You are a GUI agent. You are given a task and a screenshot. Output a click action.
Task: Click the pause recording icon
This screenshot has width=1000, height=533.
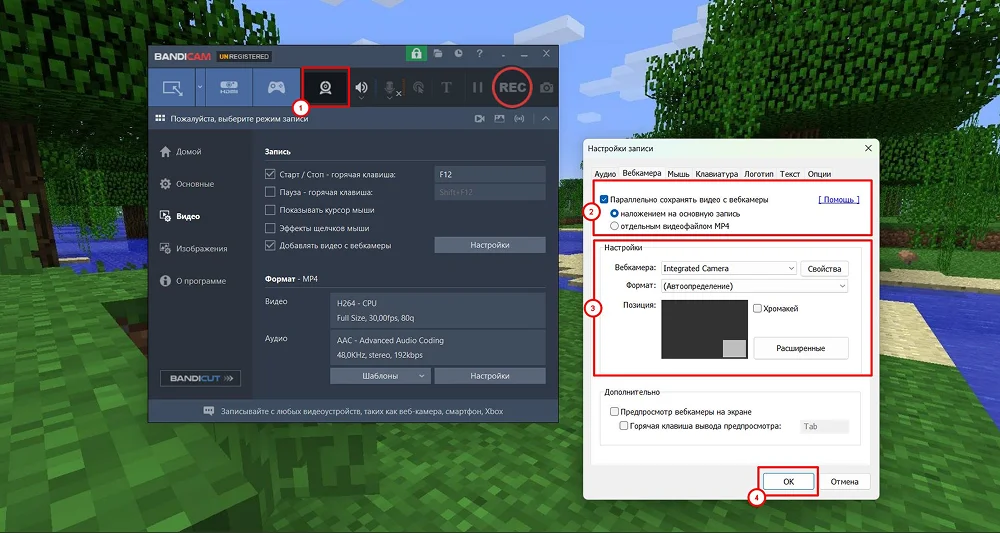pos(477,88)
